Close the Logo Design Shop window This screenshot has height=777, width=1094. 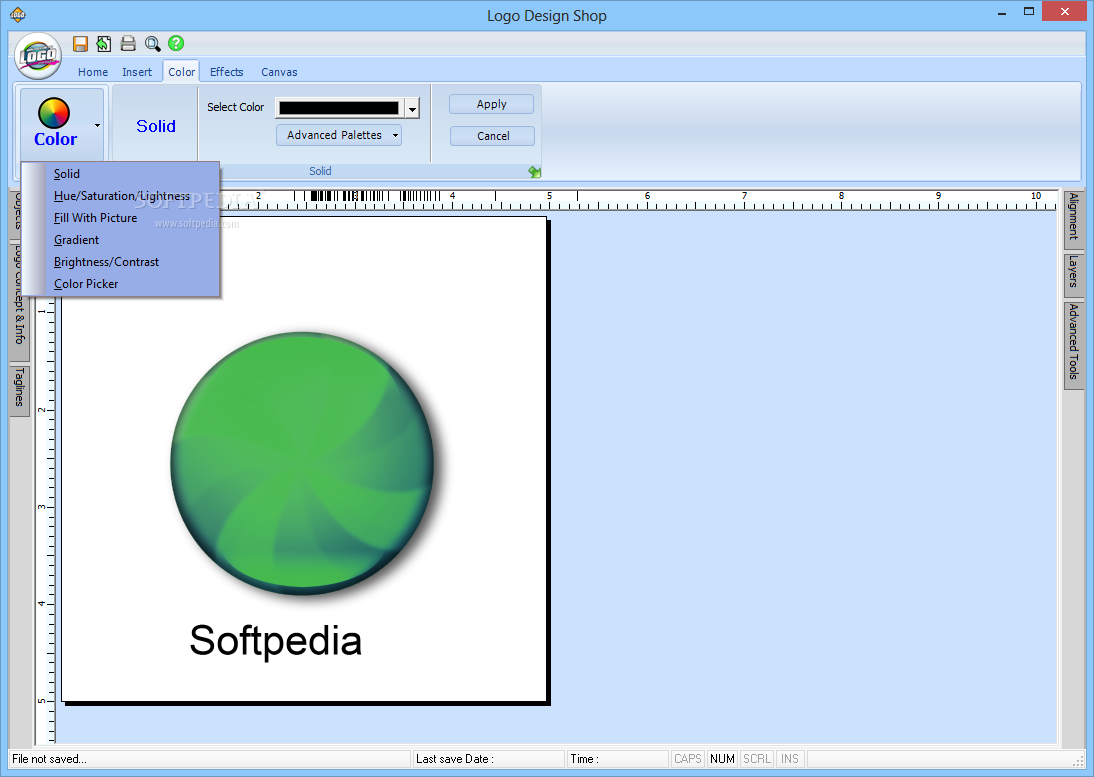pyautogui.click(x=1065, y=12)
